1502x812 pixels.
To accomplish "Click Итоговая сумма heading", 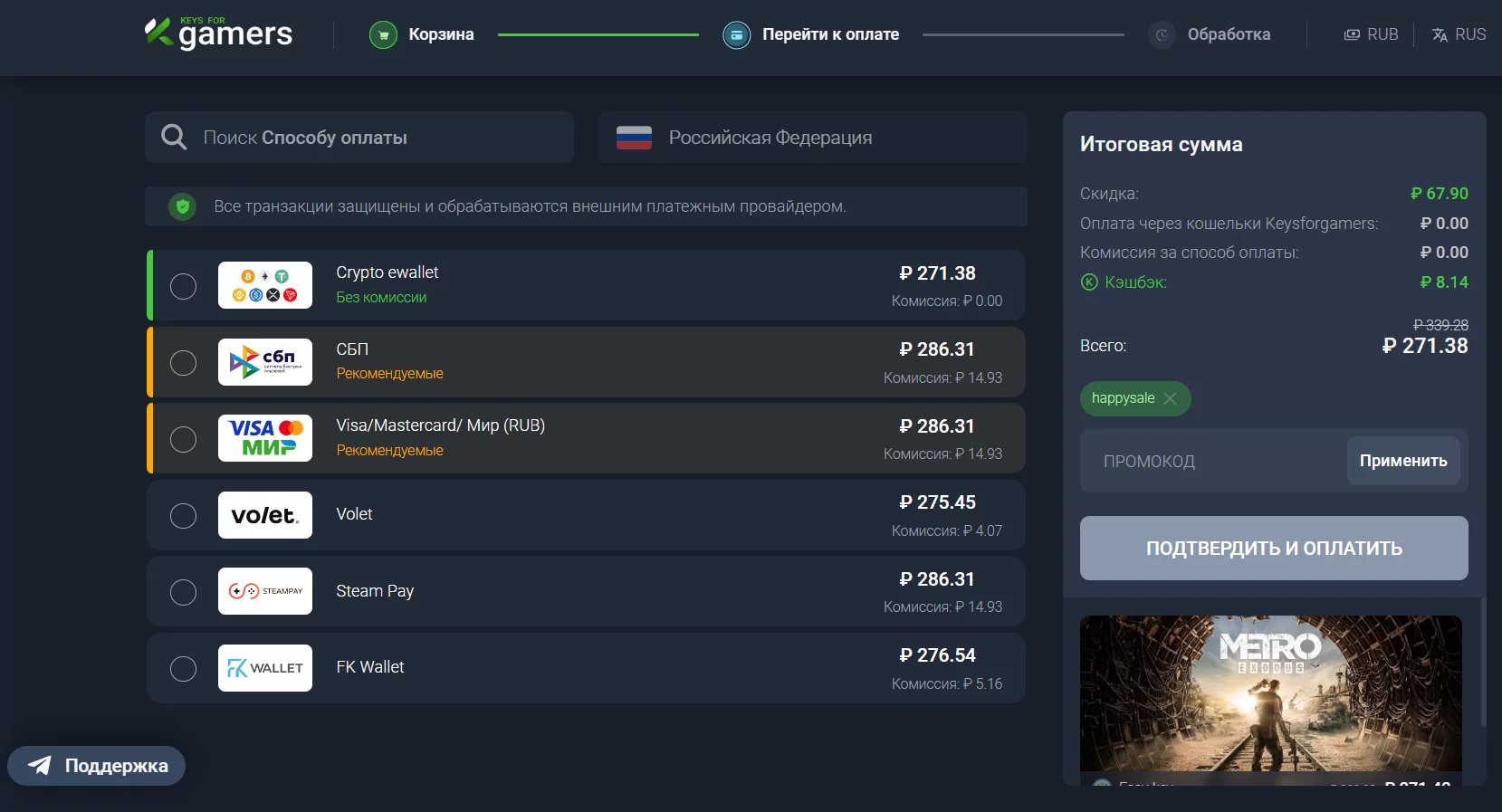I will point(1162,144).
